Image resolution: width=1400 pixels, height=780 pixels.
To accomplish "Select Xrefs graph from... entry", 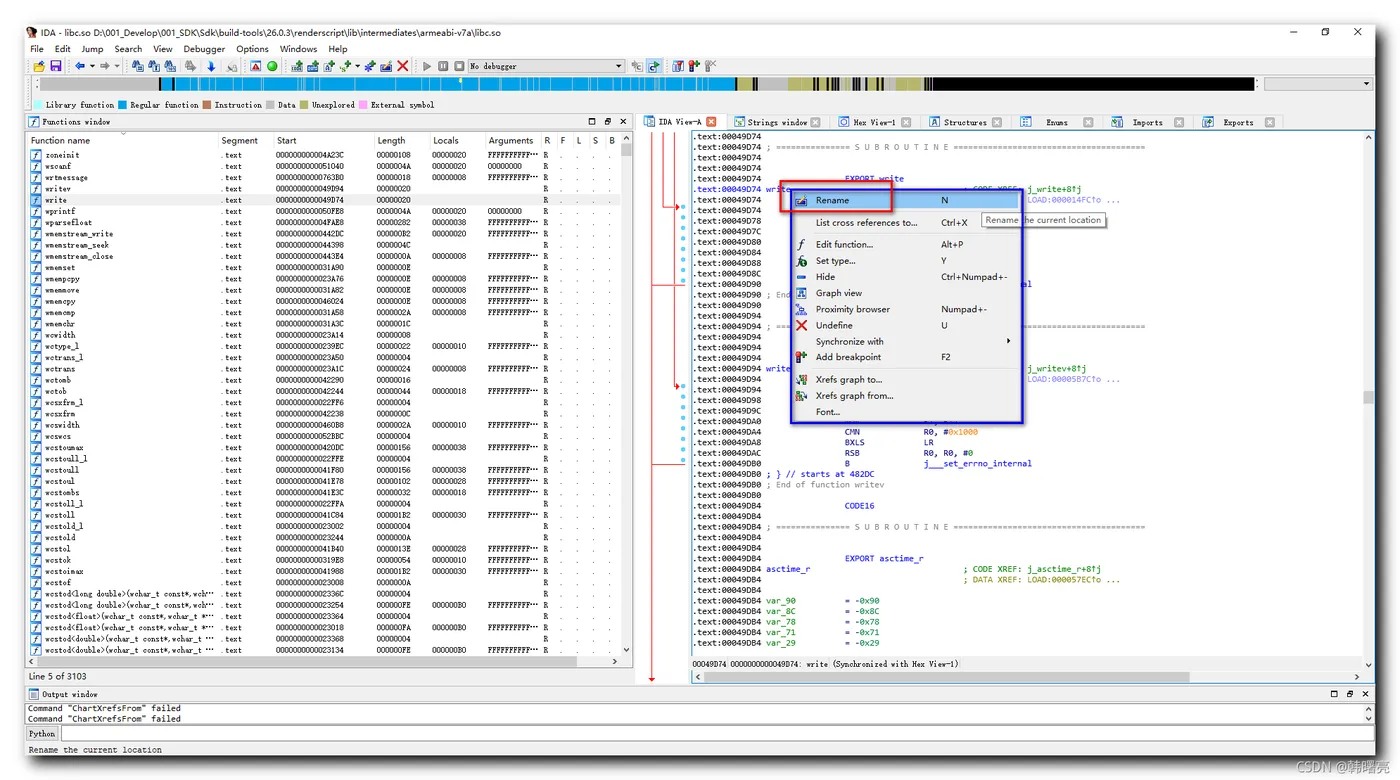I will tap(907, 395).
